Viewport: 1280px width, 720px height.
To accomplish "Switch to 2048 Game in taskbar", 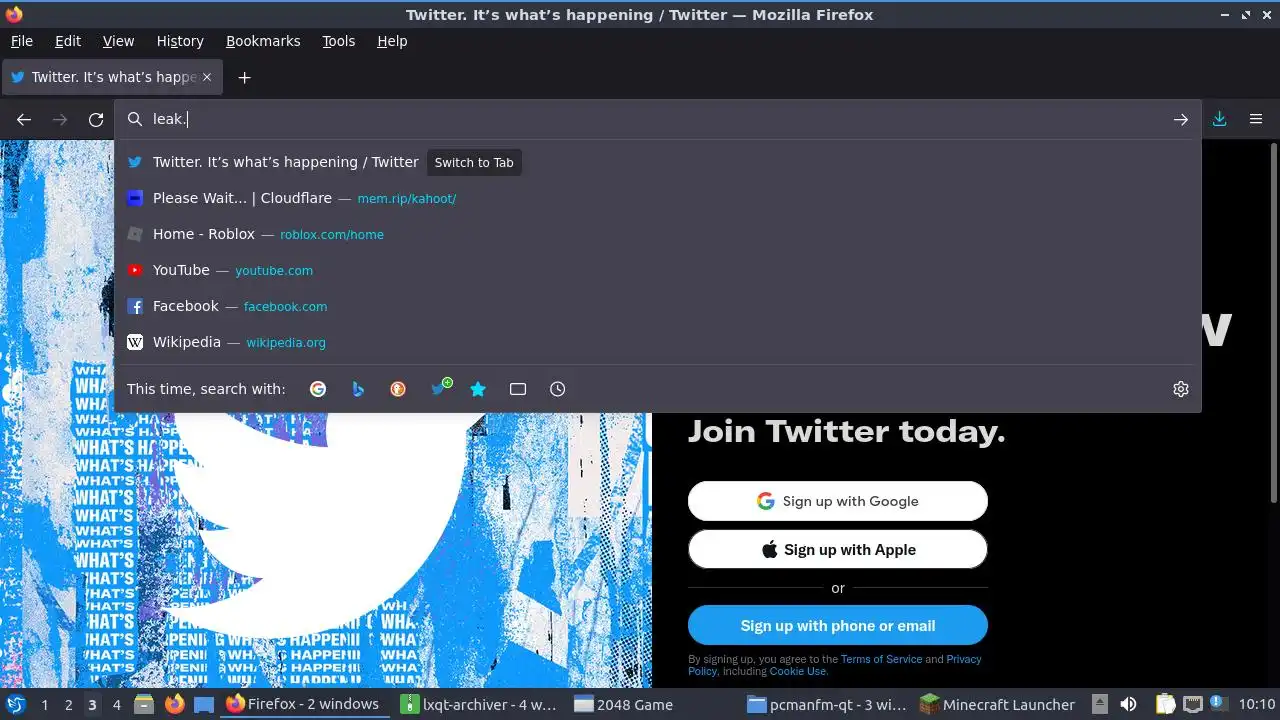I will click(654, 704).
